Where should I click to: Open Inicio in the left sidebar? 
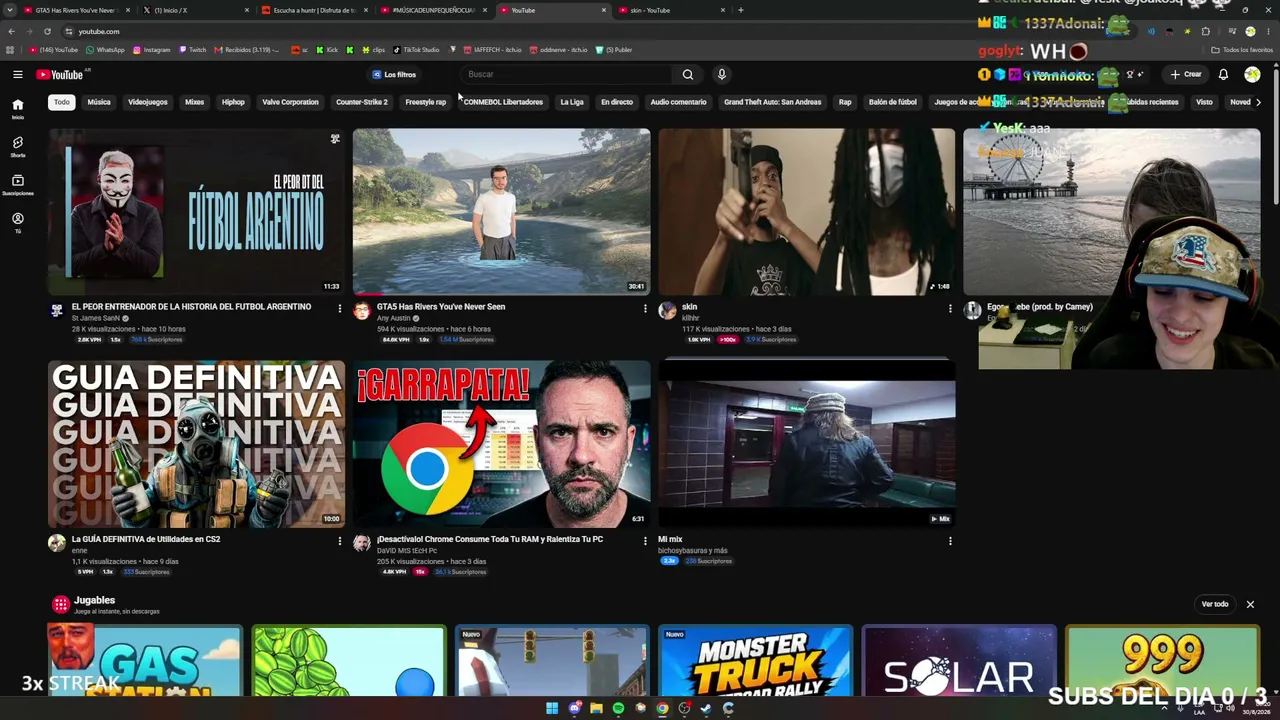(x=18, y=109)
